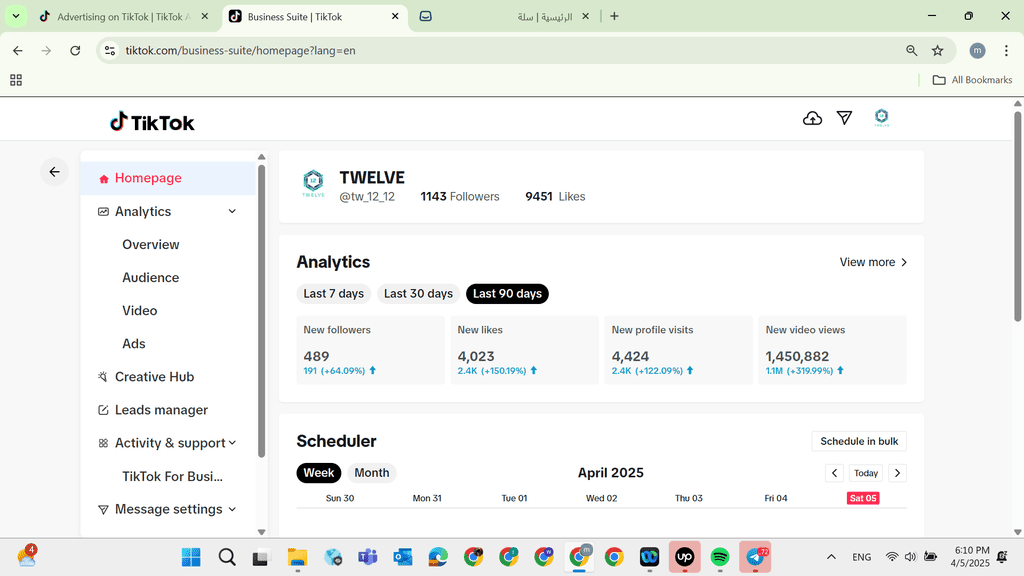
Task: Click the Message settings icon
Action: tap(103, 509)
